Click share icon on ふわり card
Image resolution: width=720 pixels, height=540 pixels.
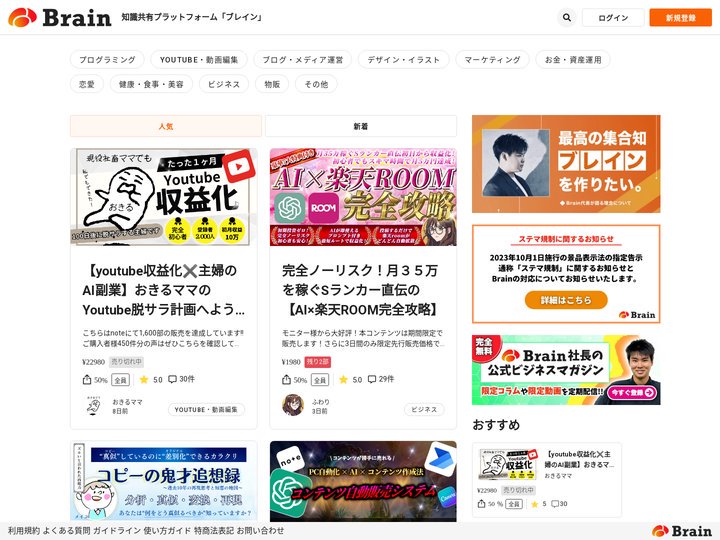tap(286, 380)
